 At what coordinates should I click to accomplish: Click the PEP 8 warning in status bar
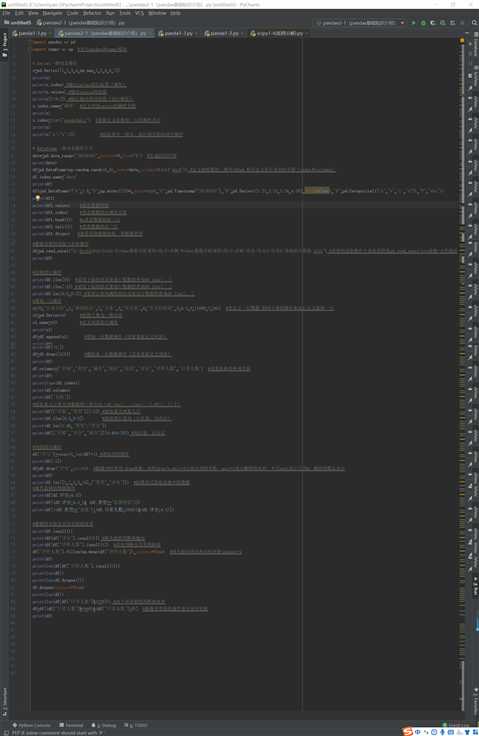point(56,733)
